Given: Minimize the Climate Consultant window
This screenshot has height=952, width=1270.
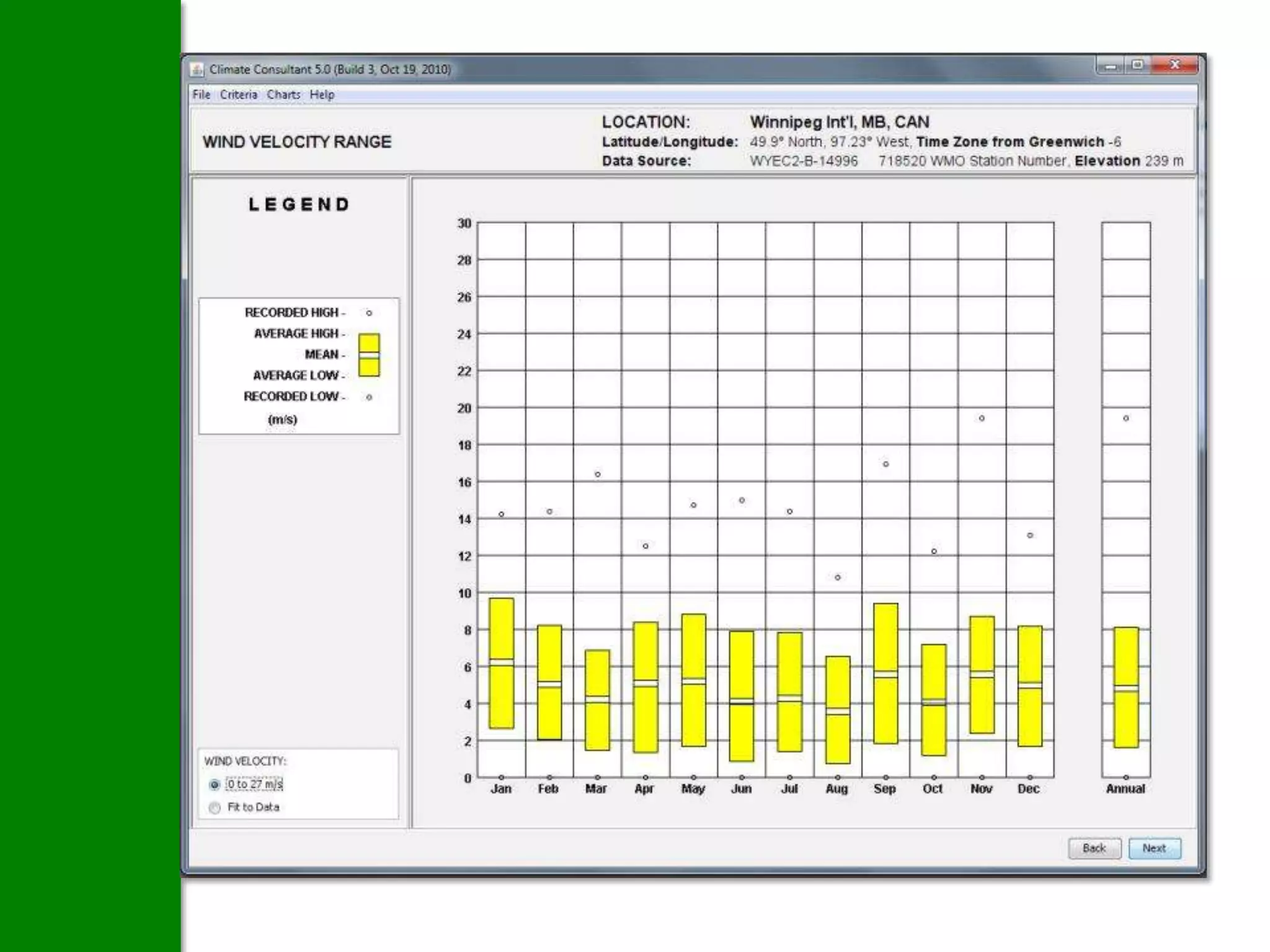Looking at the screenshot, I should pyautogui.click(x=1110, y=66).
